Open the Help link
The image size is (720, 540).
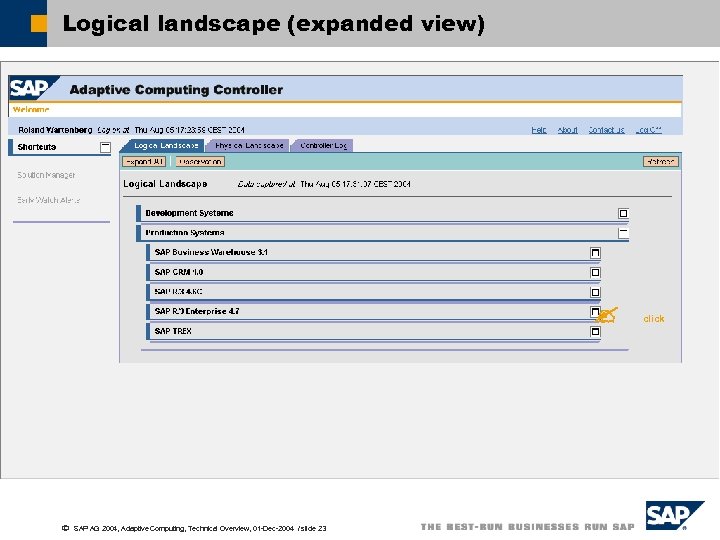tap(539, 130)
